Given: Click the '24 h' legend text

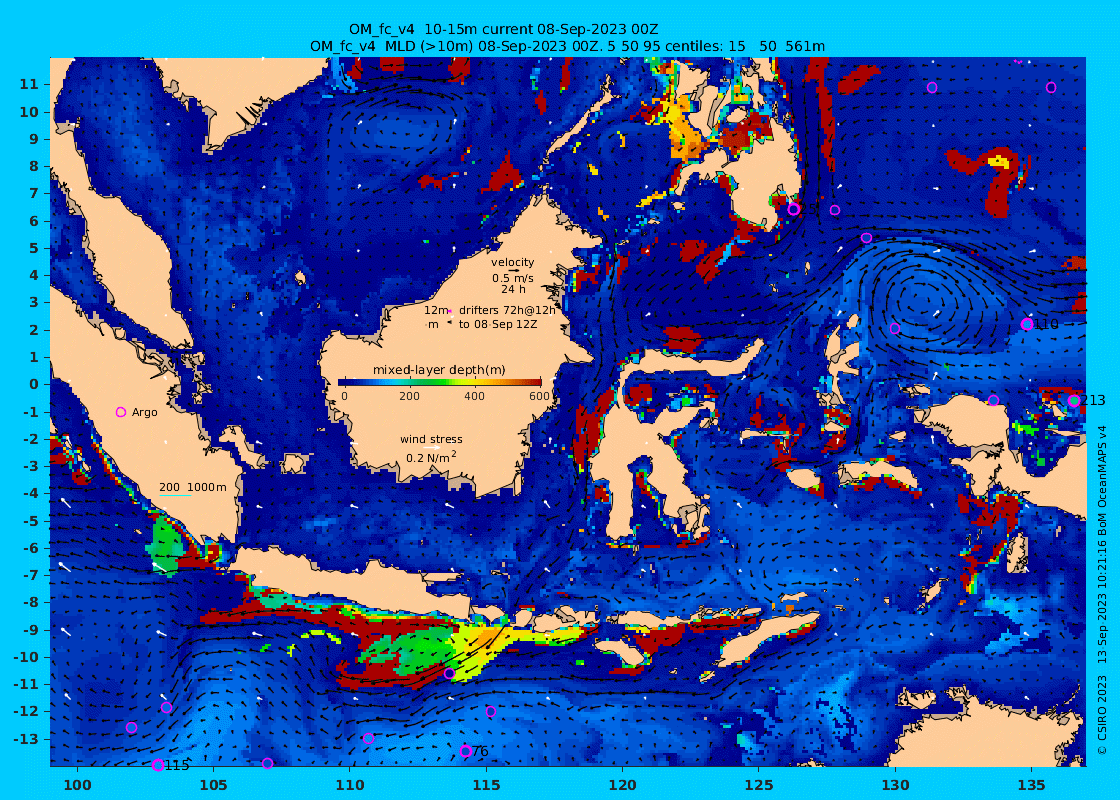Looking at the screenshot, I should pyautogui.click(x=513, y=289).
